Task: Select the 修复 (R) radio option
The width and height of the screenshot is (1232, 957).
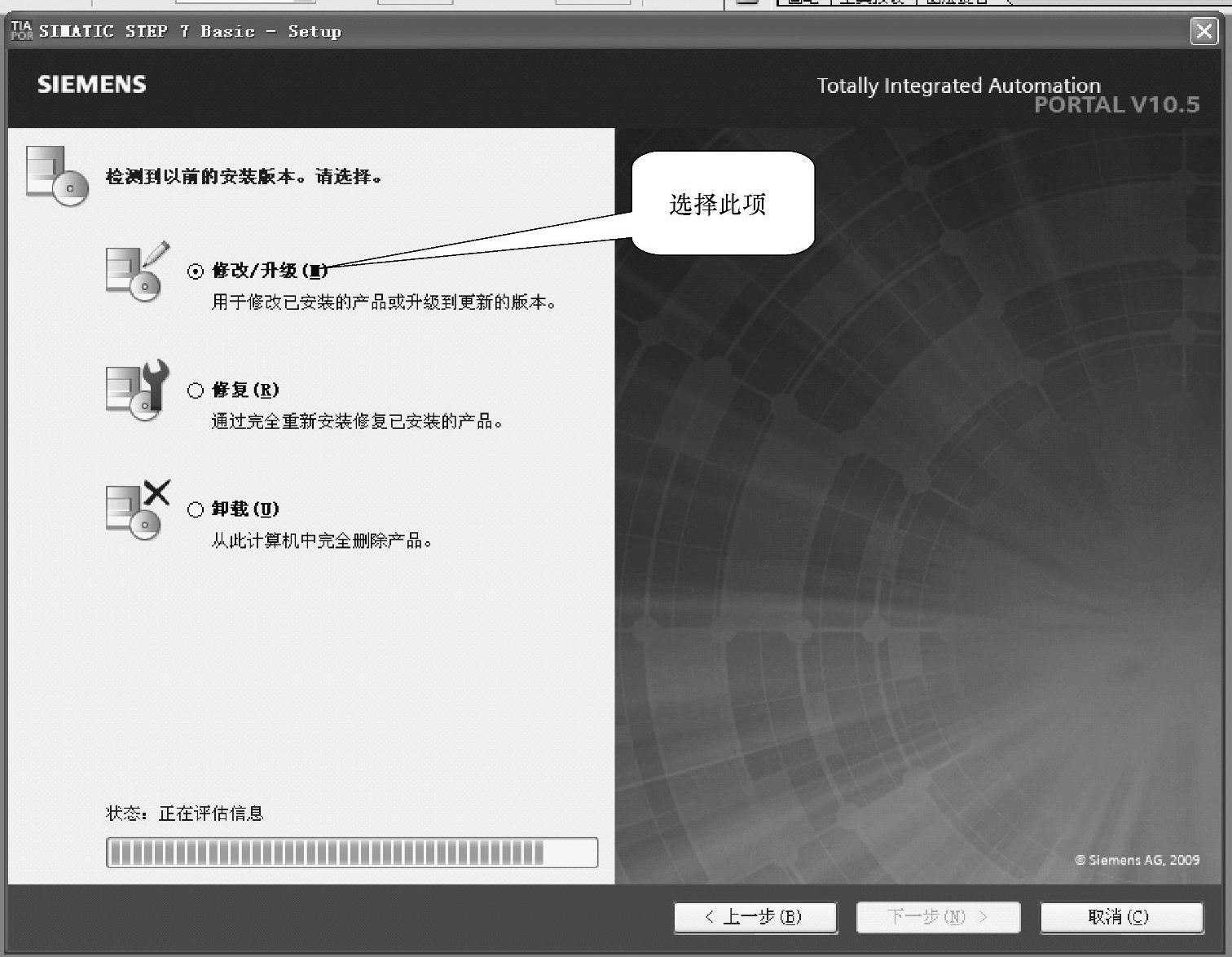Action: tap(196, 390)
